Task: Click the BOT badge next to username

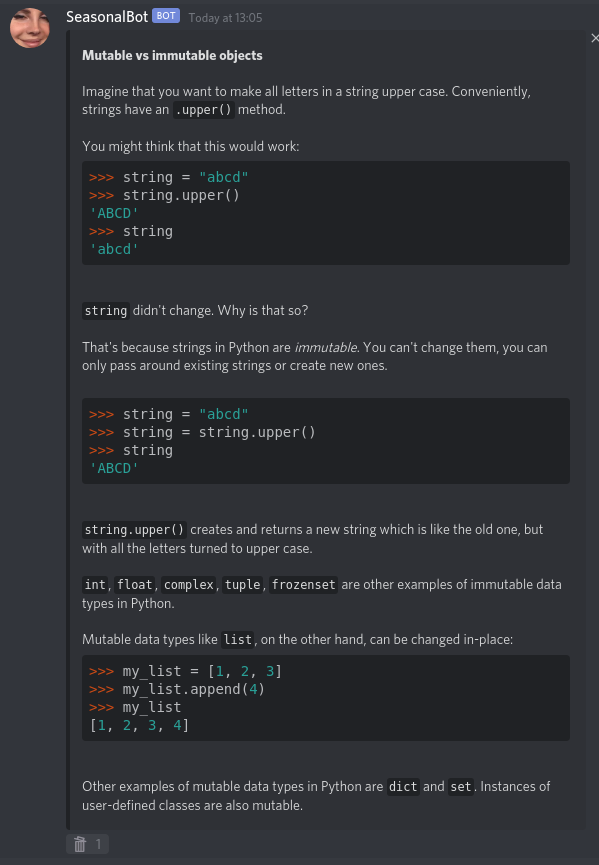Action: (x=166, y=16)
